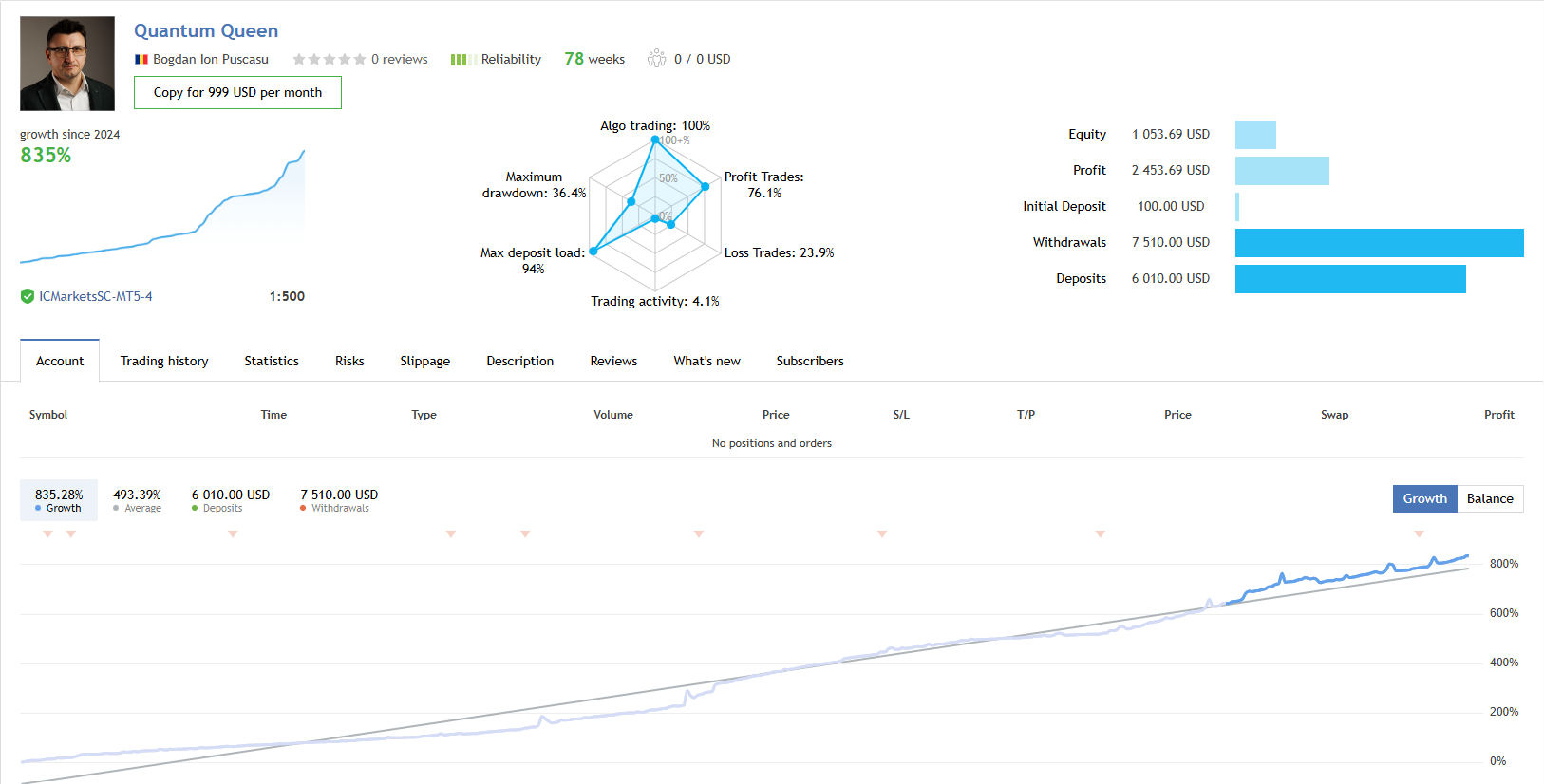This screenshot has height=784, width=1544.
Task: Open the Trading history tab
Action: (164, 361)
